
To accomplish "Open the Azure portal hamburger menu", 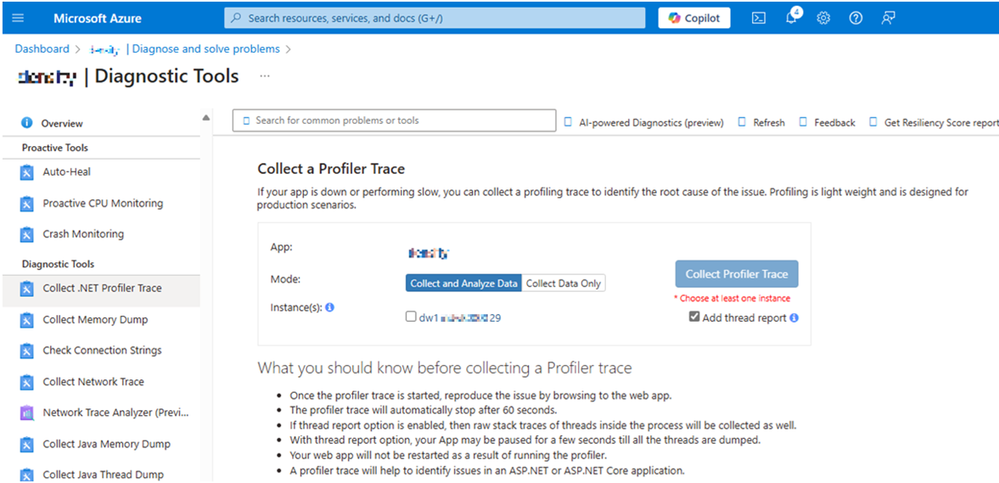I will point(19,18).
